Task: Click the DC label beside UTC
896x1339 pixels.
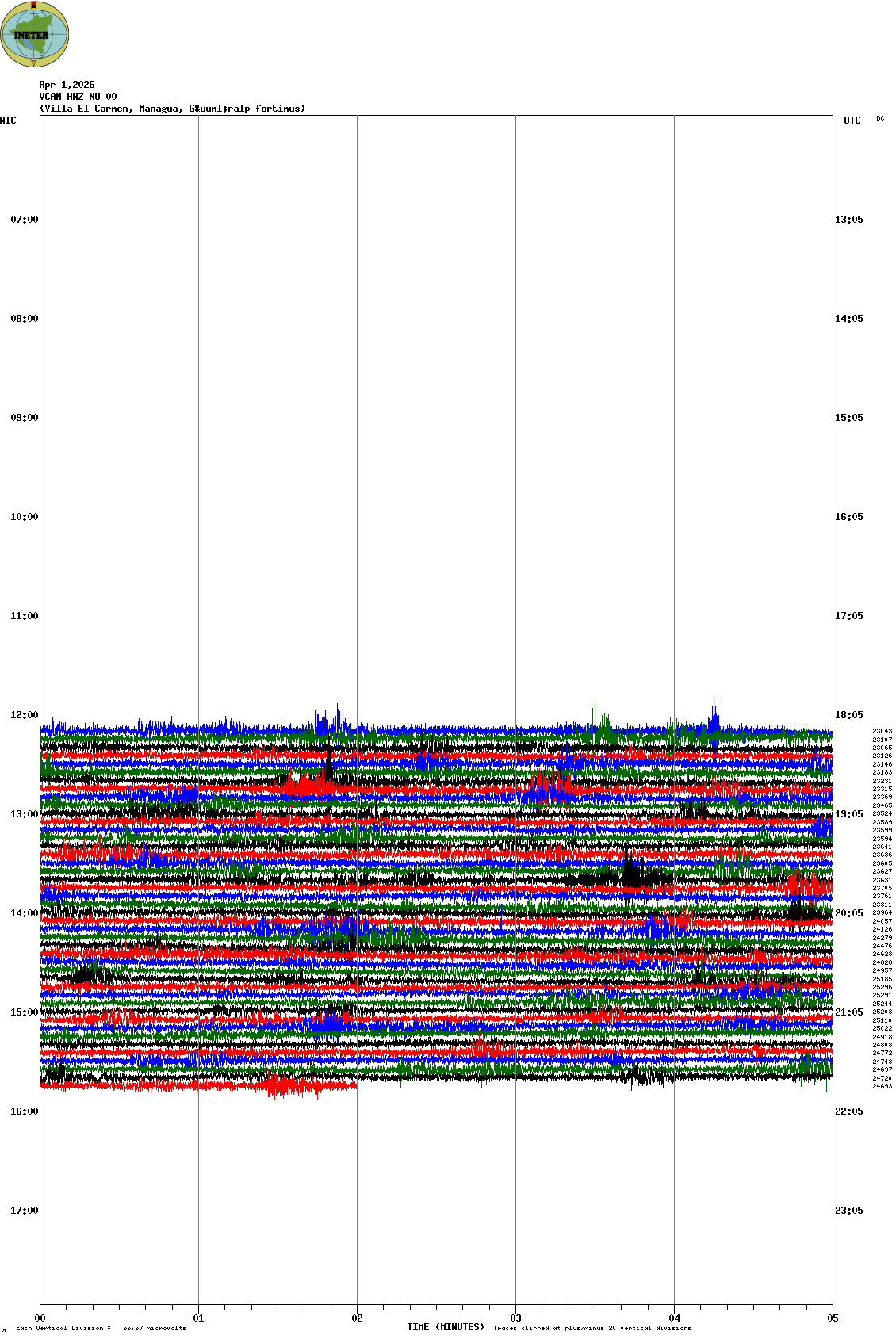Action: (x=880, y=118)
